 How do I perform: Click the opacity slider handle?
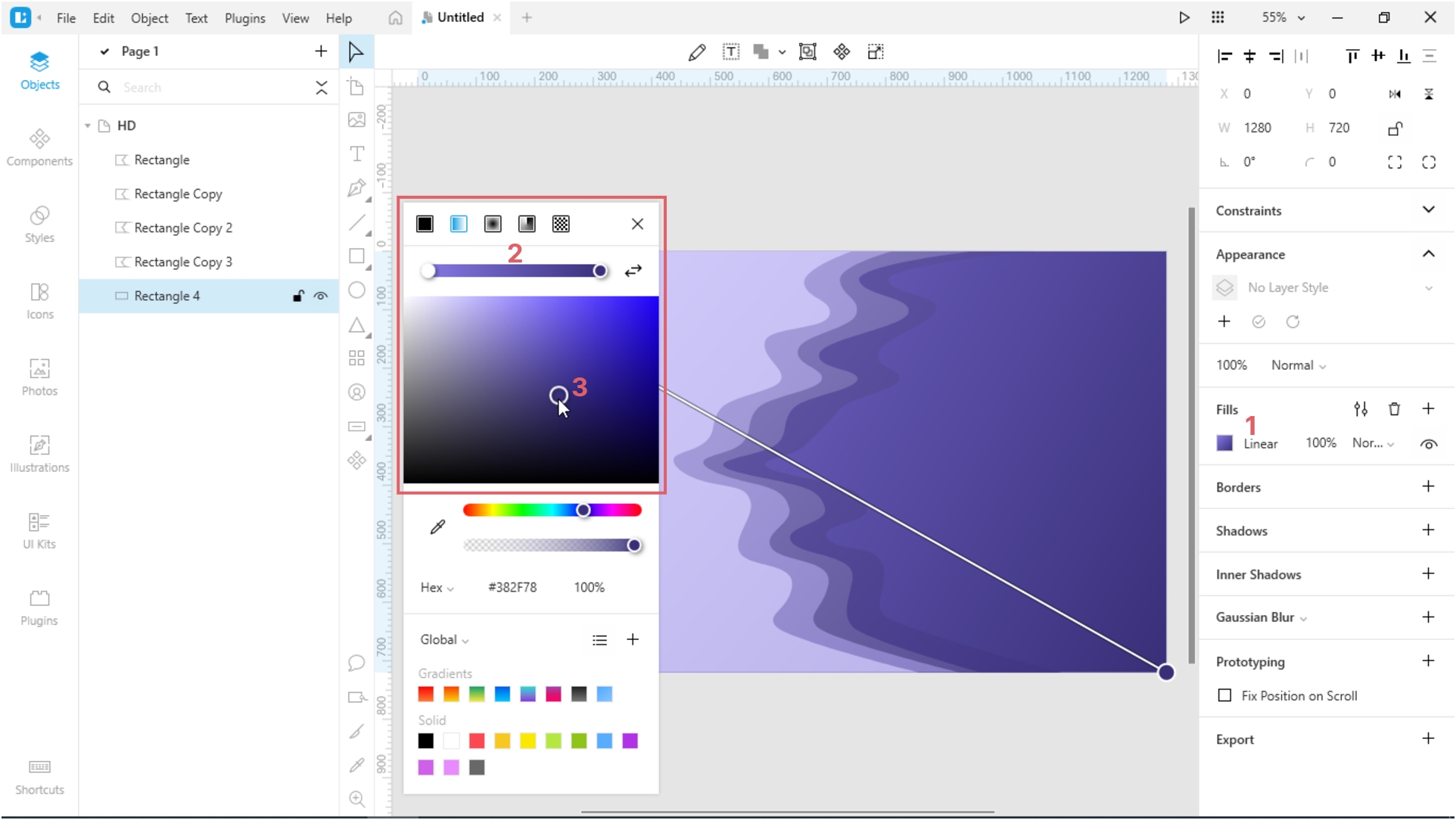tap(634, 545)
